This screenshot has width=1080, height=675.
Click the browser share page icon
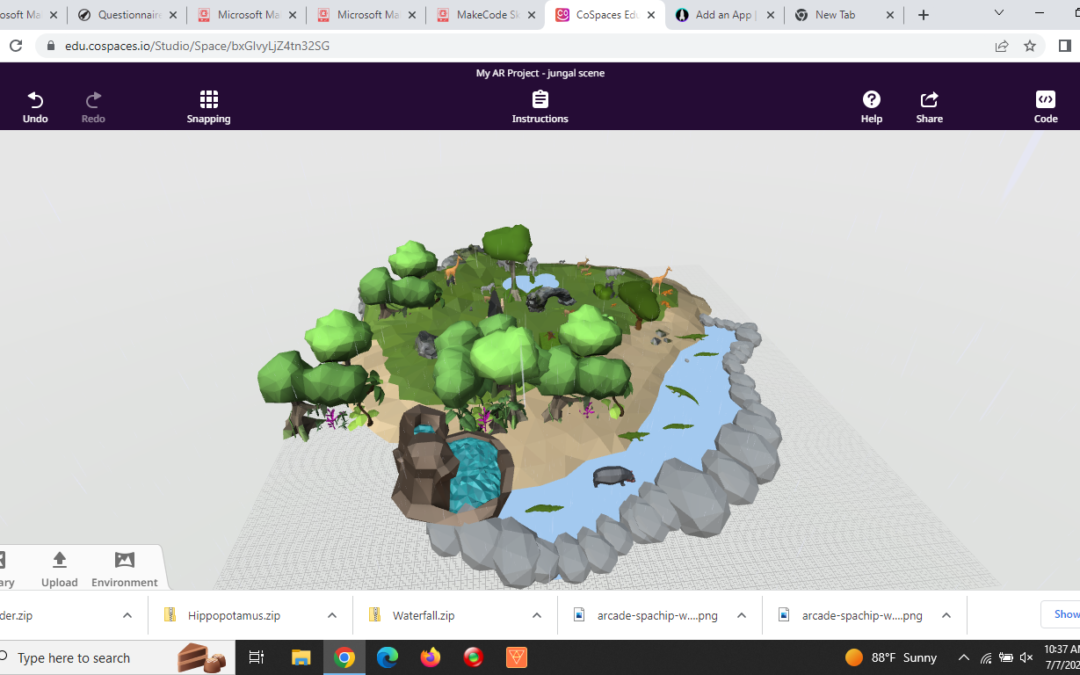pos(1001,45)
